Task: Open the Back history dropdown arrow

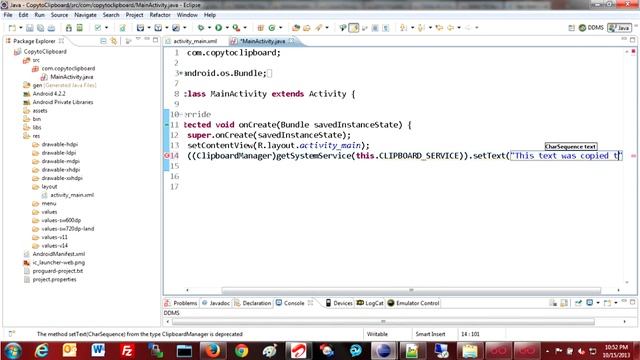Action: coord(459,28)
